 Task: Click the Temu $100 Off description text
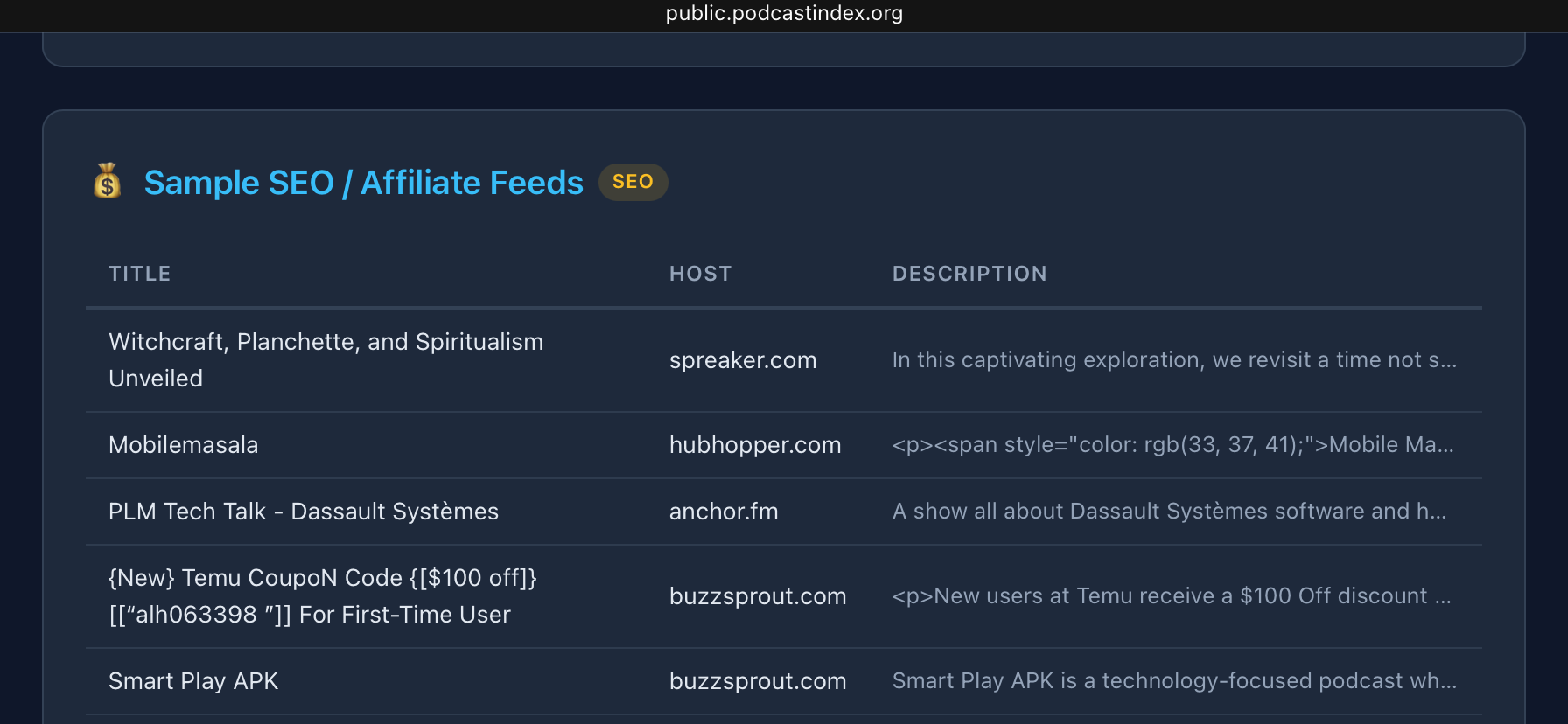coord(1172,596)
